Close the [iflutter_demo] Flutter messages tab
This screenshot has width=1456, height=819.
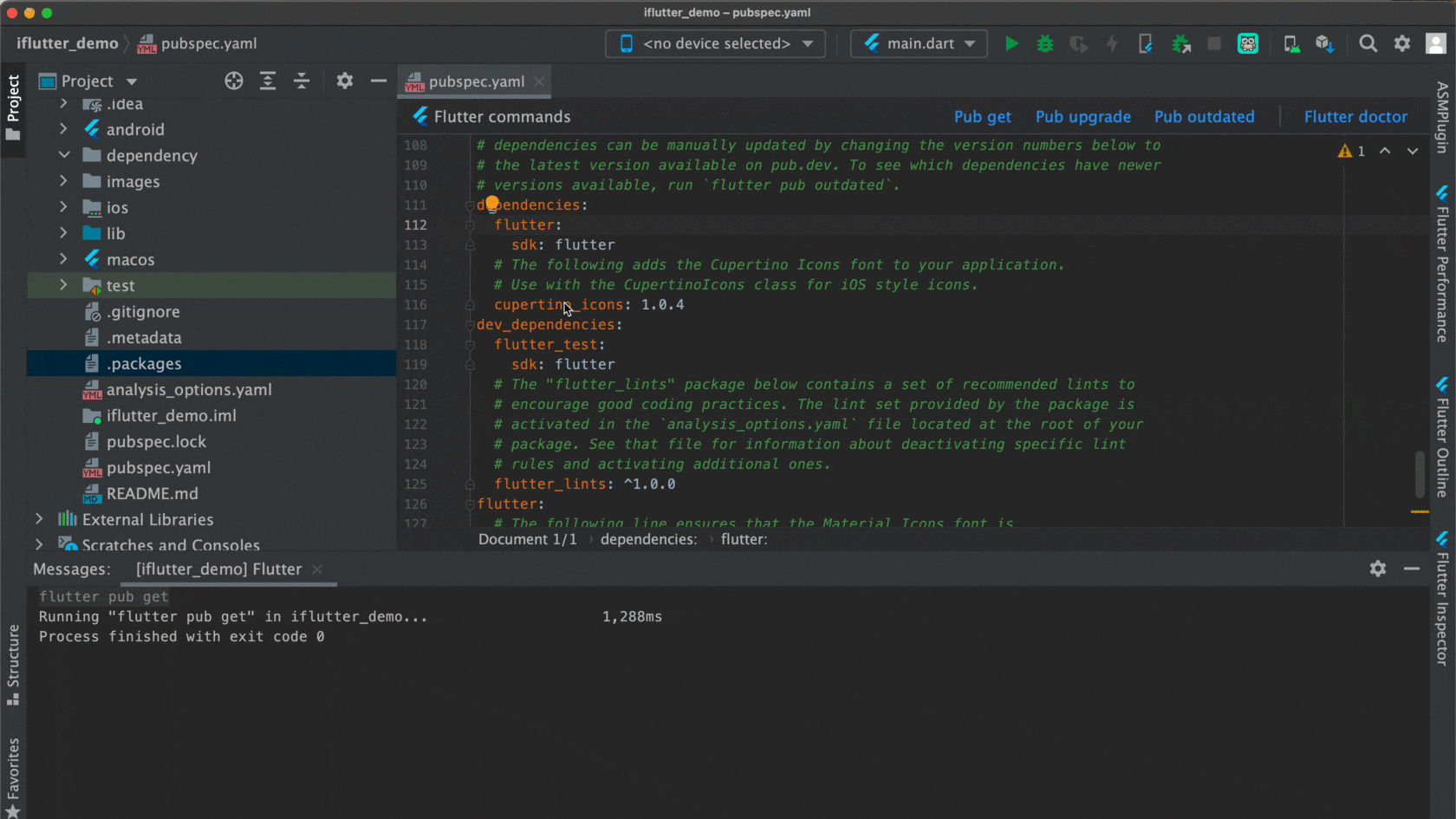click(317, 569)
